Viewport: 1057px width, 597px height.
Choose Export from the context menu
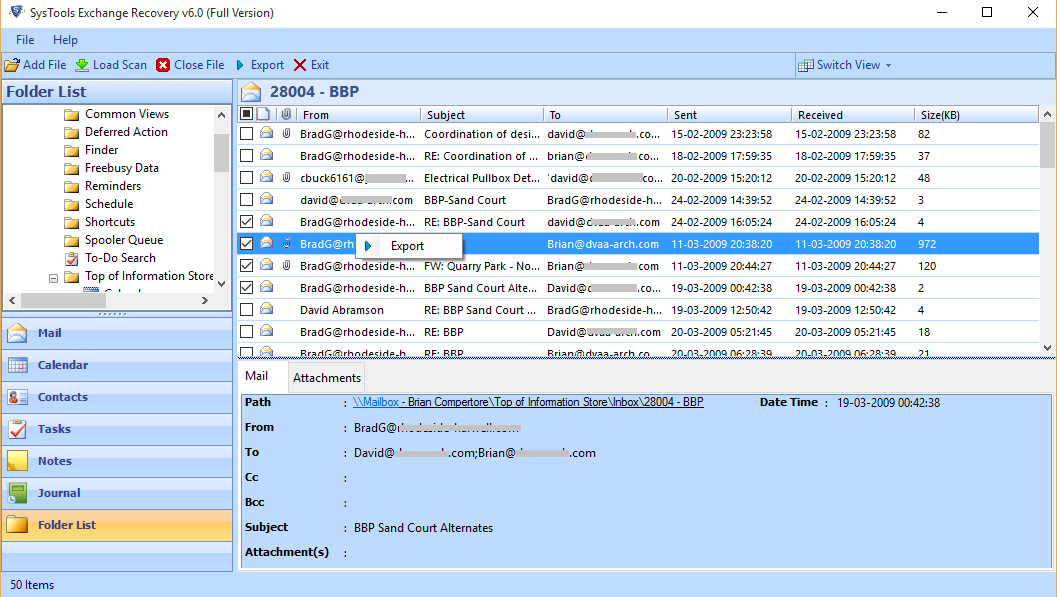(409, 246)
